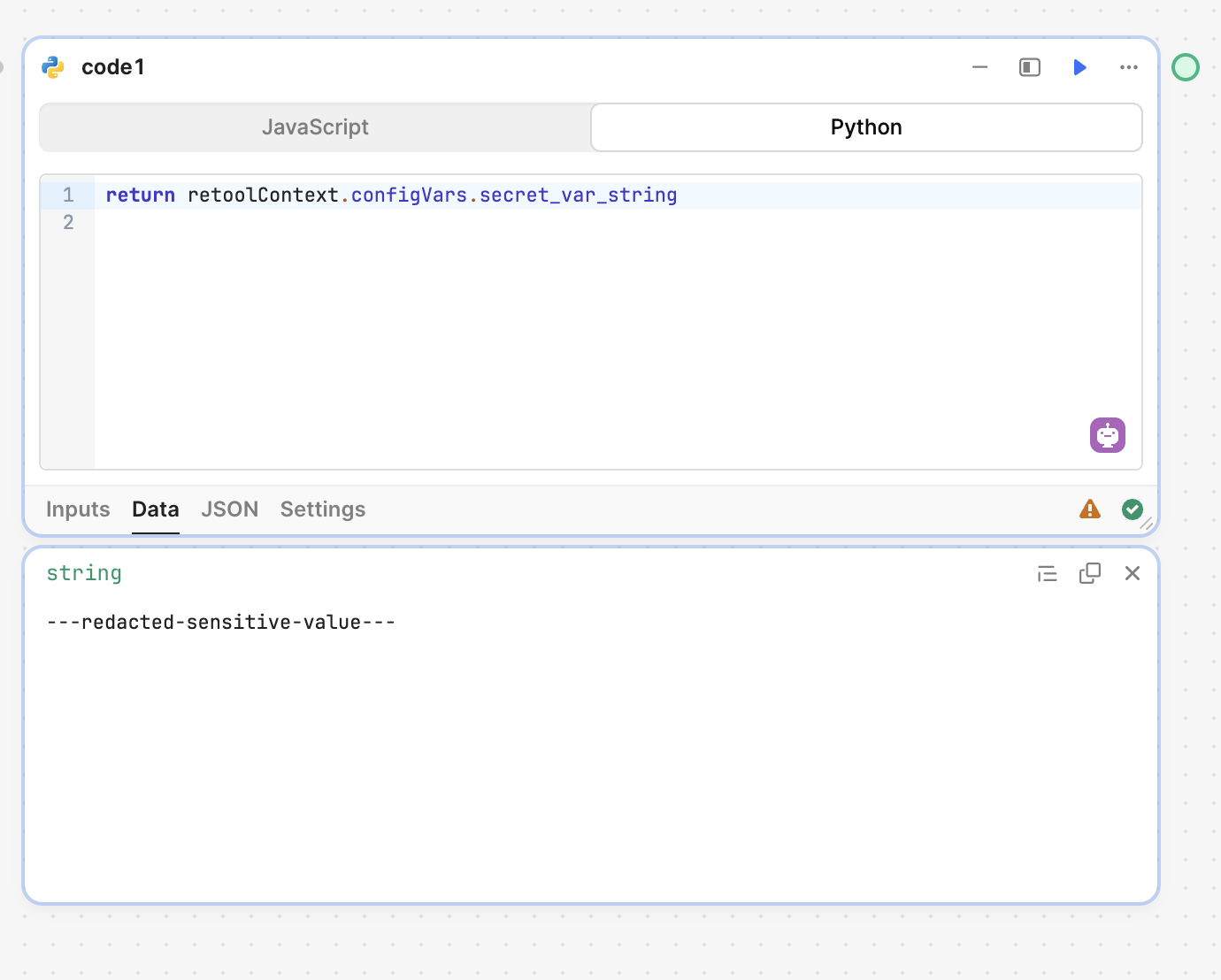The image size is (1221, 980).
Task: Expand output tree levels with the list icon
Action: coord(1047,573)
